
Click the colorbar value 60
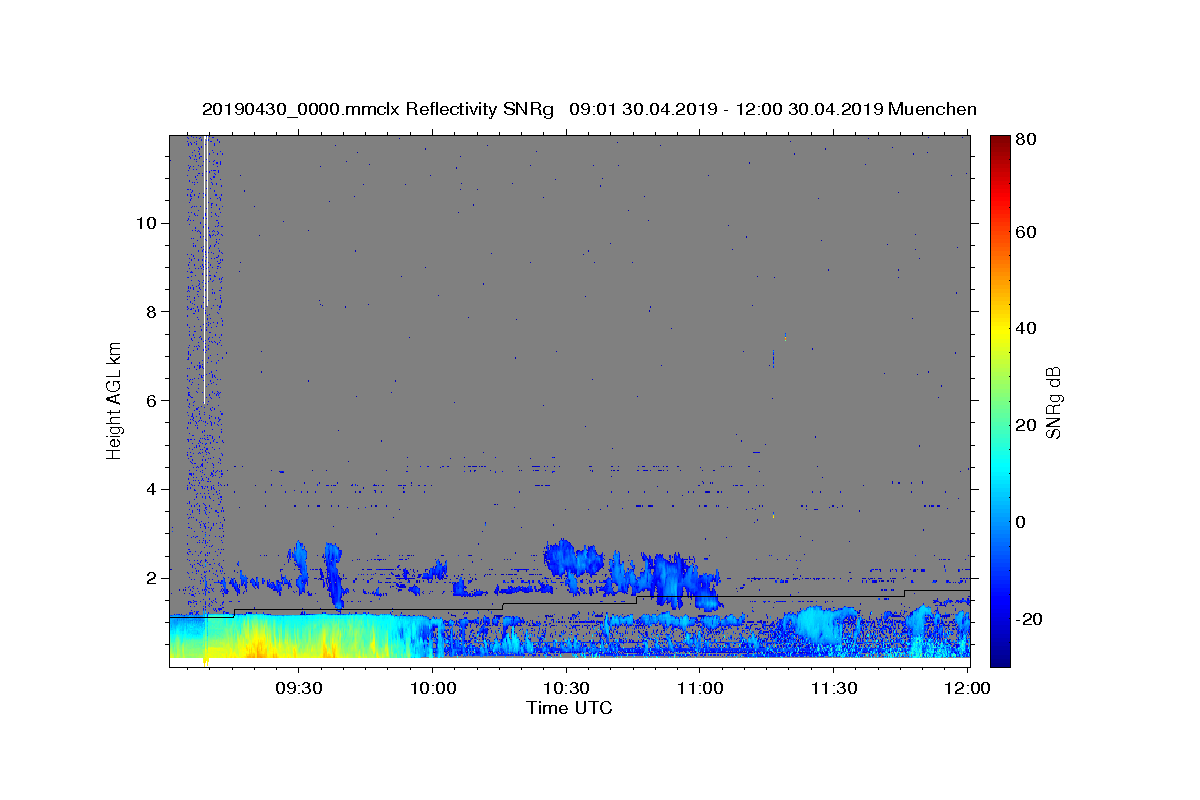1026,232
